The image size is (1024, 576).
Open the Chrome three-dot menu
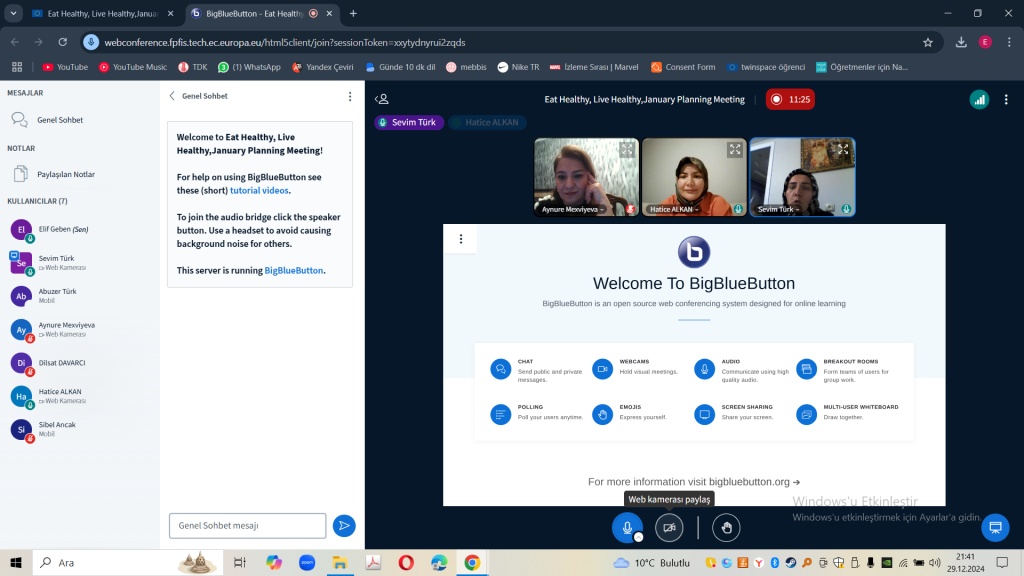1010,42
